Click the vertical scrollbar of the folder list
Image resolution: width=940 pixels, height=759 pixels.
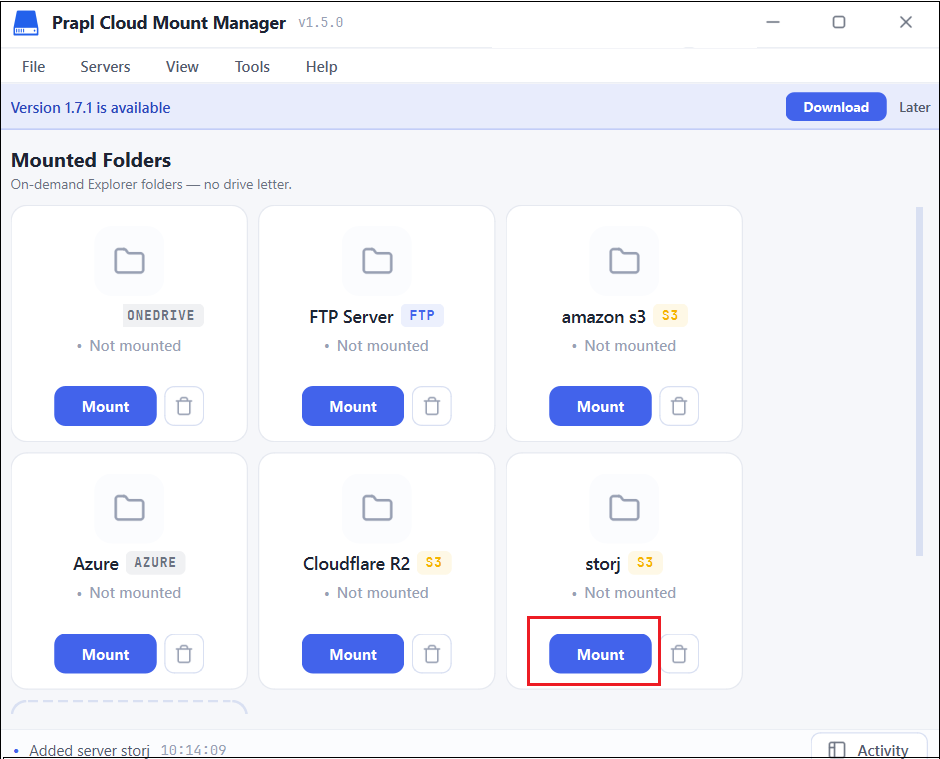coord(919,381)
